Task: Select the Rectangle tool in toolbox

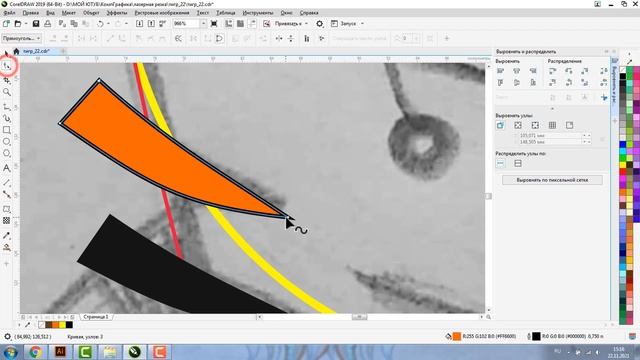Action: click(7, 130)
